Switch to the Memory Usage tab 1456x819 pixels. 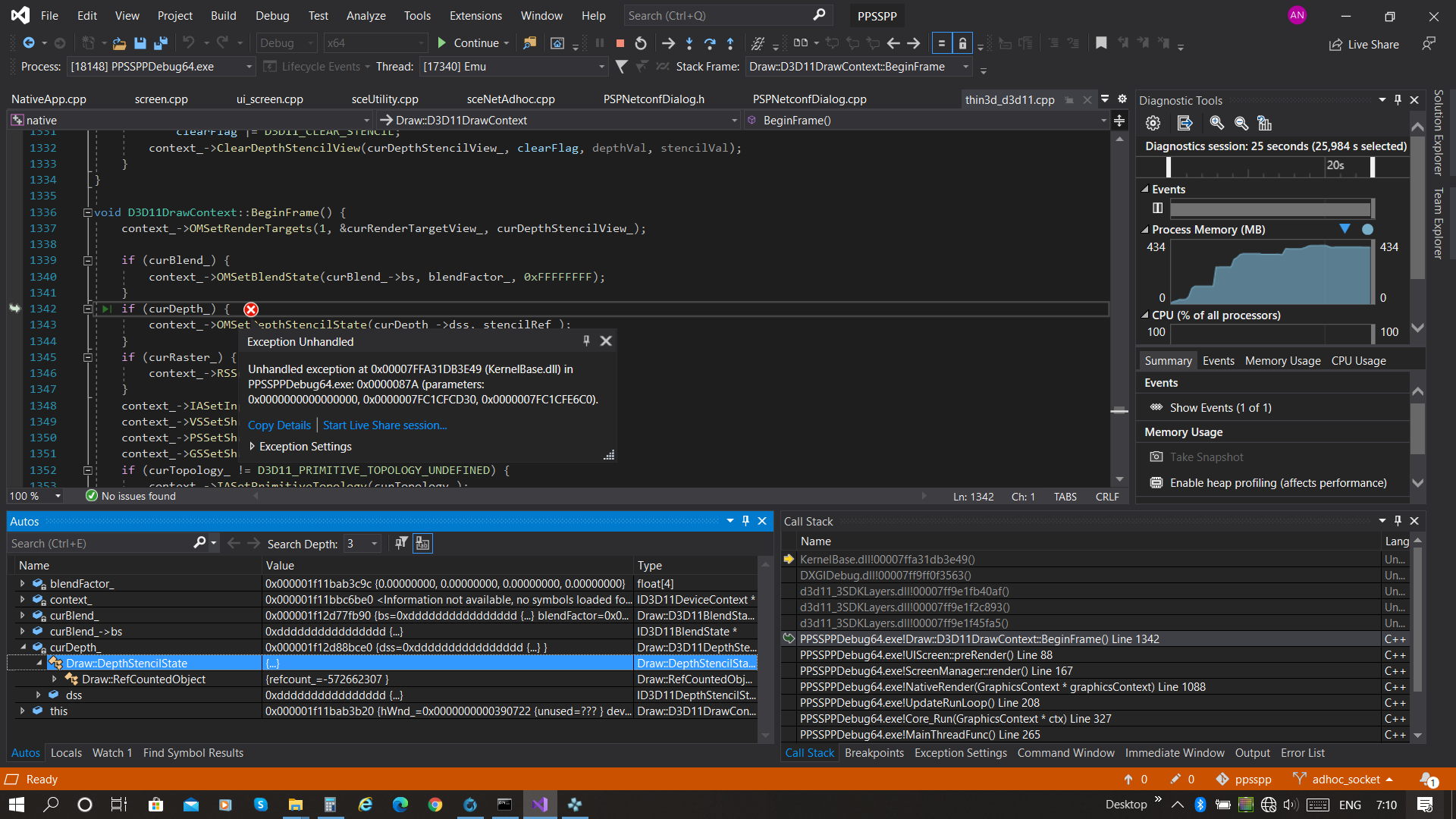coord(1282,360)
